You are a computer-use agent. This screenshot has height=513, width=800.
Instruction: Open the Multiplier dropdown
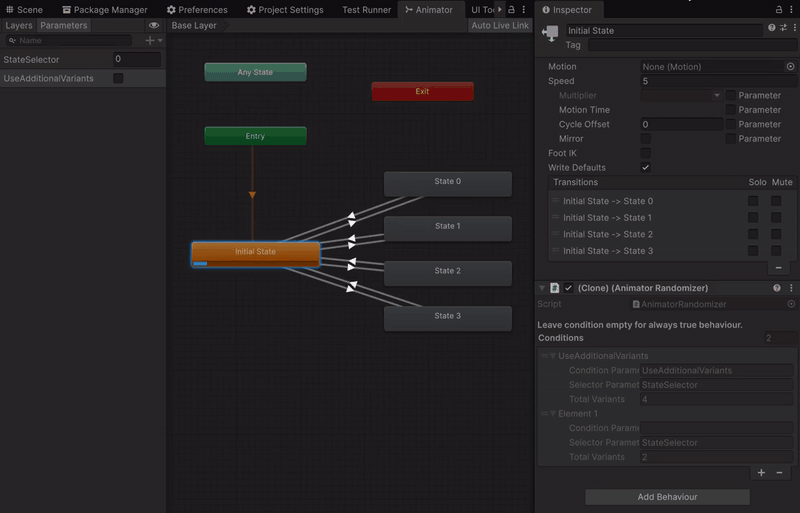click(x=682, y=95)
